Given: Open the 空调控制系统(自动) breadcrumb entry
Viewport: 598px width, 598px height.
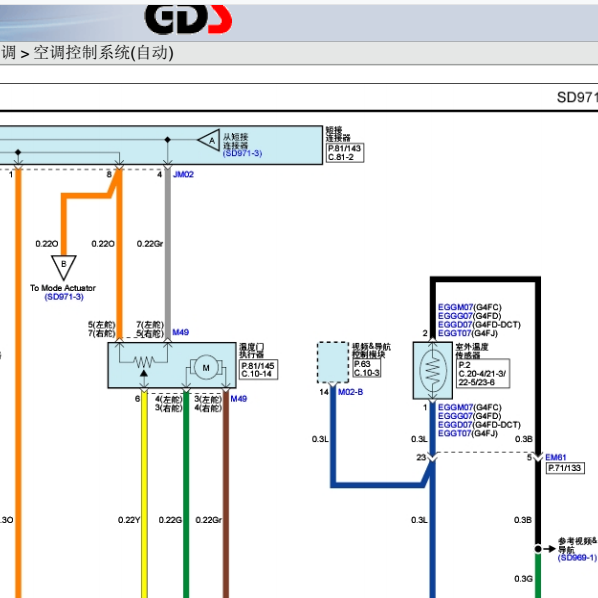Looking at the screenshot, I should [103, 53].
